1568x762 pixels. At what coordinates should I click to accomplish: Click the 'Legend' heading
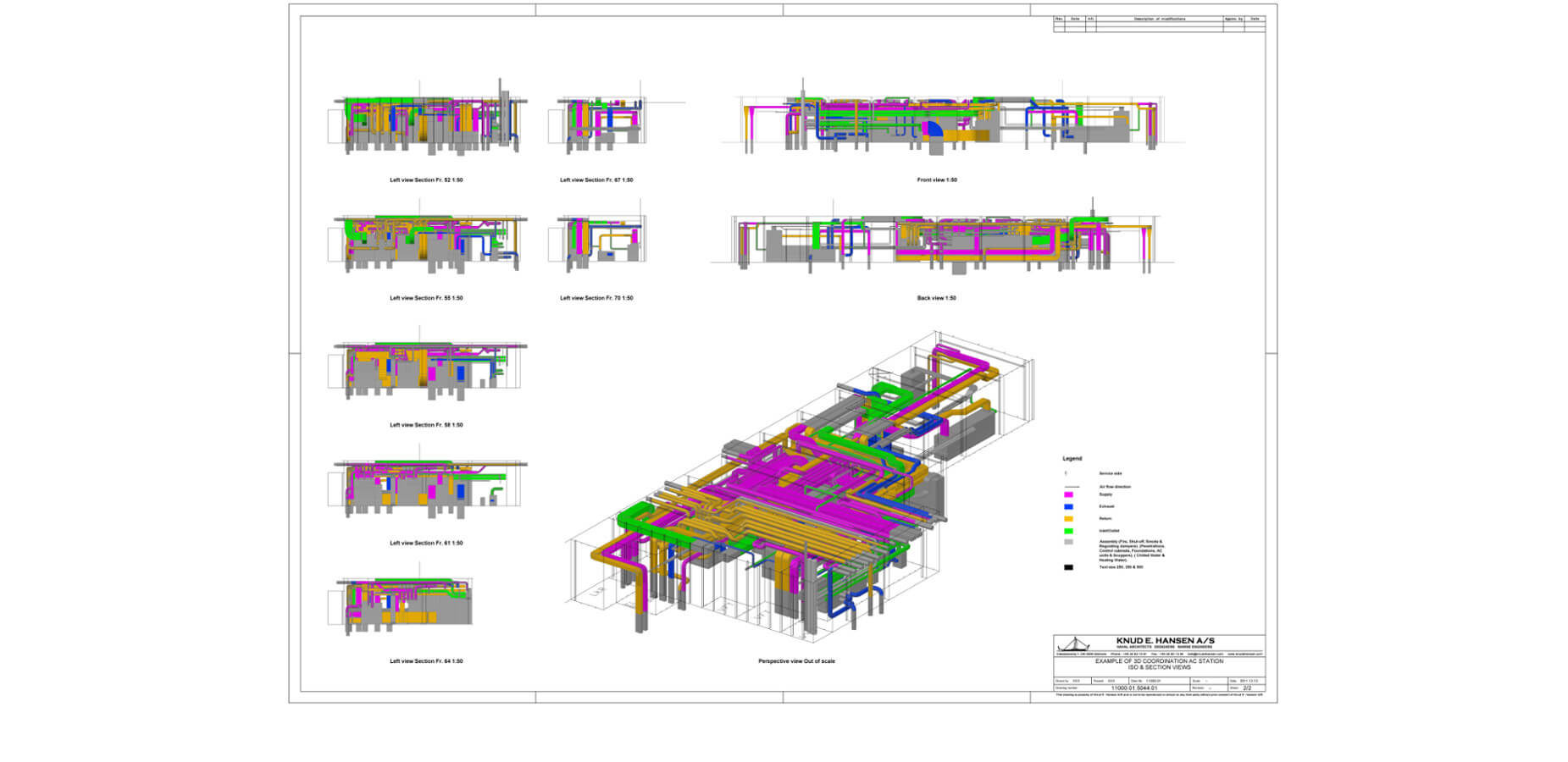(x=1072, y=459)
